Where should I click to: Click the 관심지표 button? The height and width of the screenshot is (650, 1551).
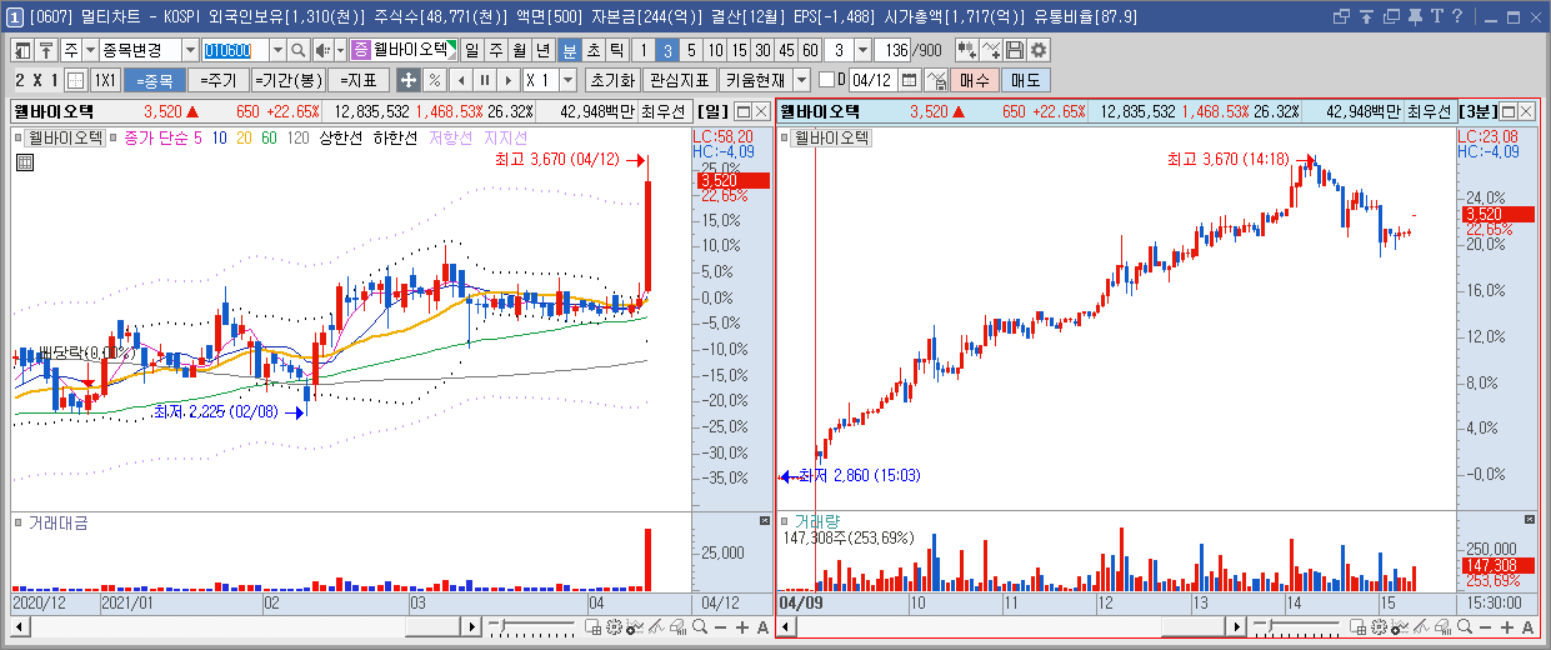pos(679,80)
